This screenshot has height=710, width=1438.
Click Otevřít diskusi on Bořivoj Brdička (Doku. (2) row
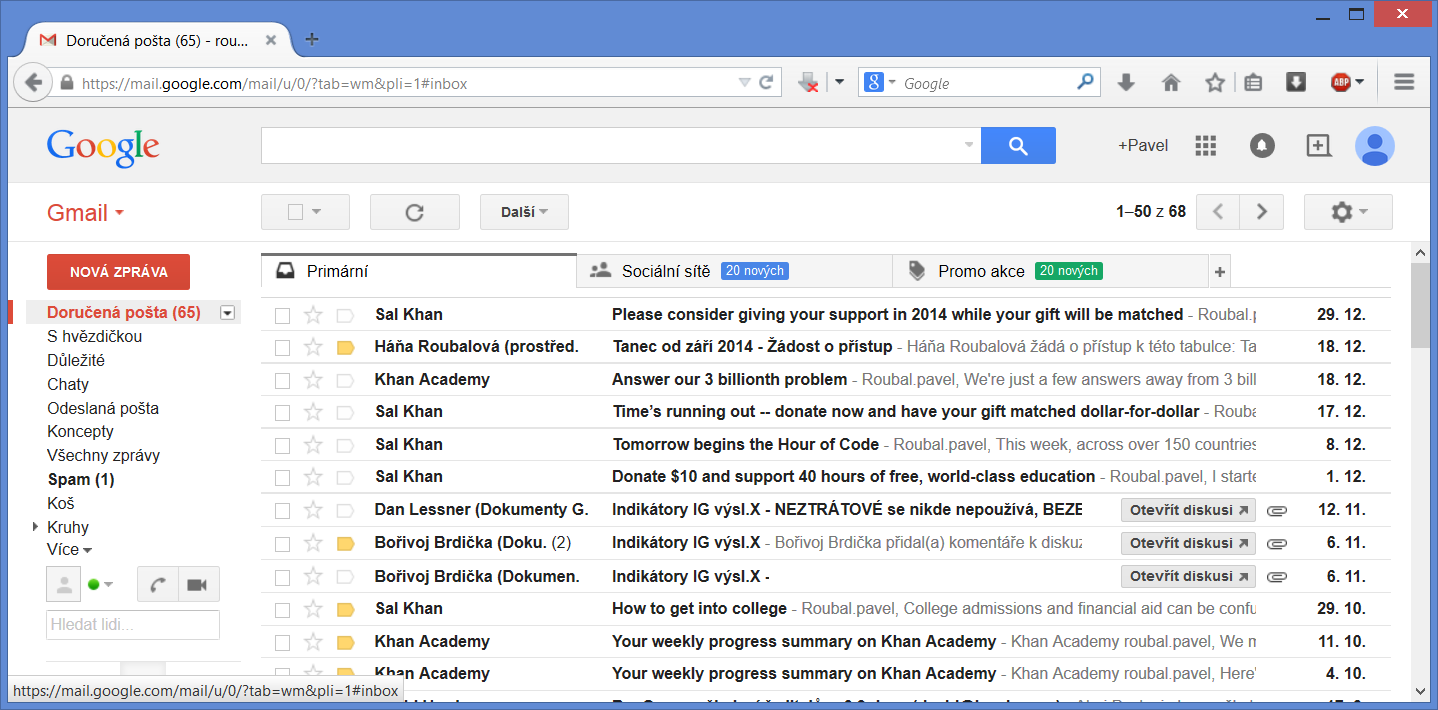pyautogui.click(x=1188, y=543)
